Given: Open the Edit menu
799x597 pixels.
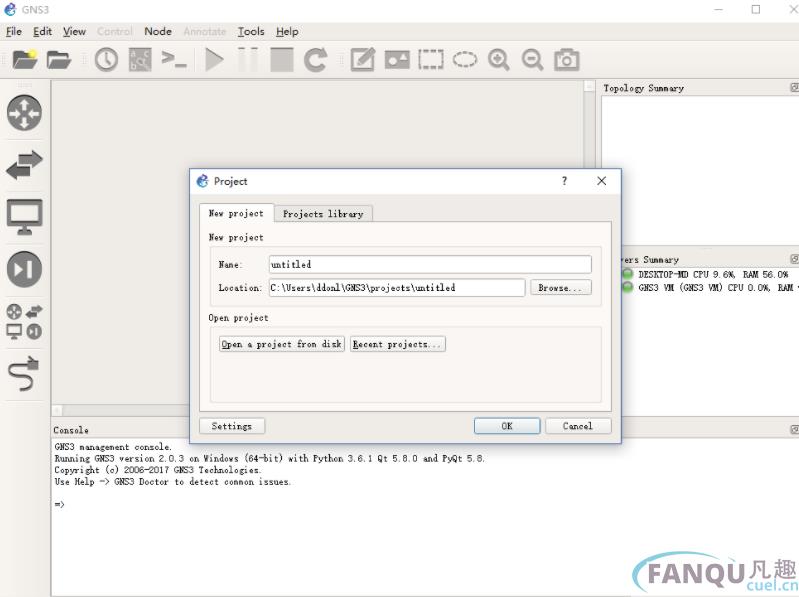Looking at the screenshot, I should click(42, 32).
